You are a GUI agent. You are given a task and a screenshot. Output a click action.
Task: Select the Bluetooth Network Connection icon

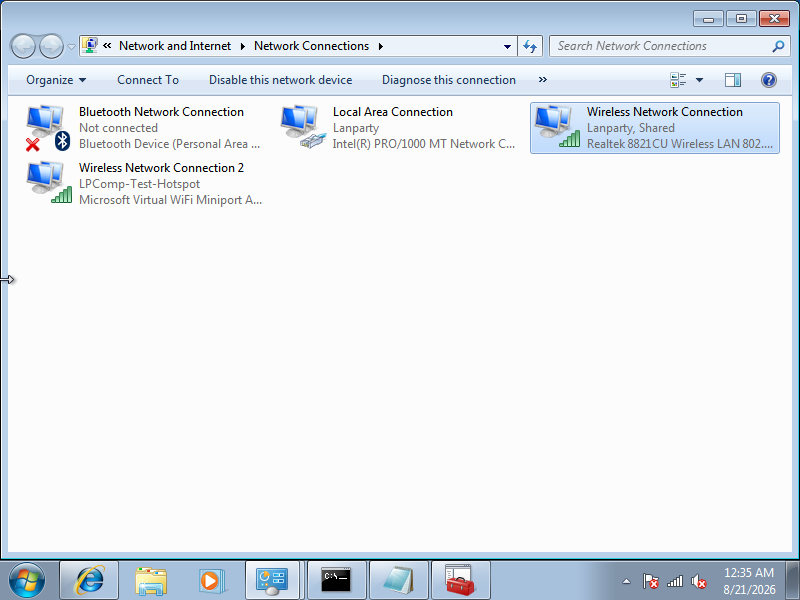48,128
